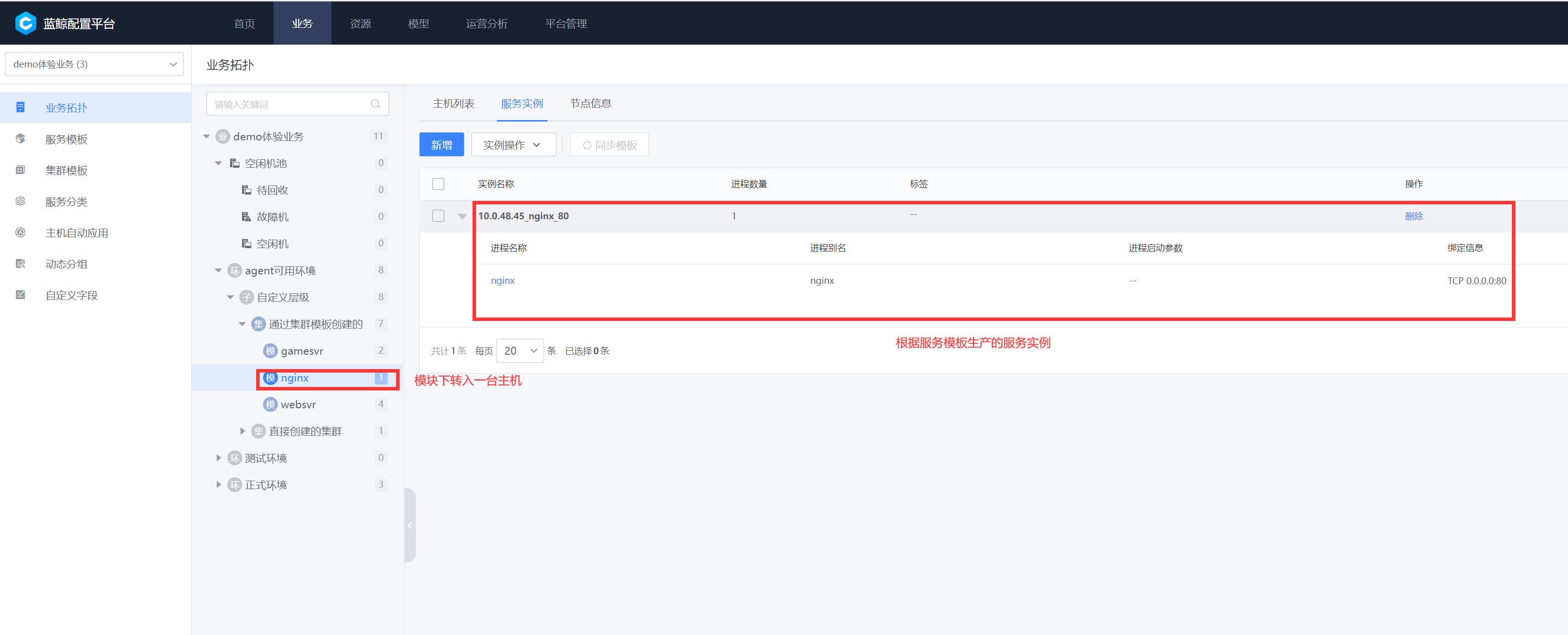Image resolution: width=1568 pixels, height=635 pixels.
Task: Click the 新增 button
Action: 441,145
